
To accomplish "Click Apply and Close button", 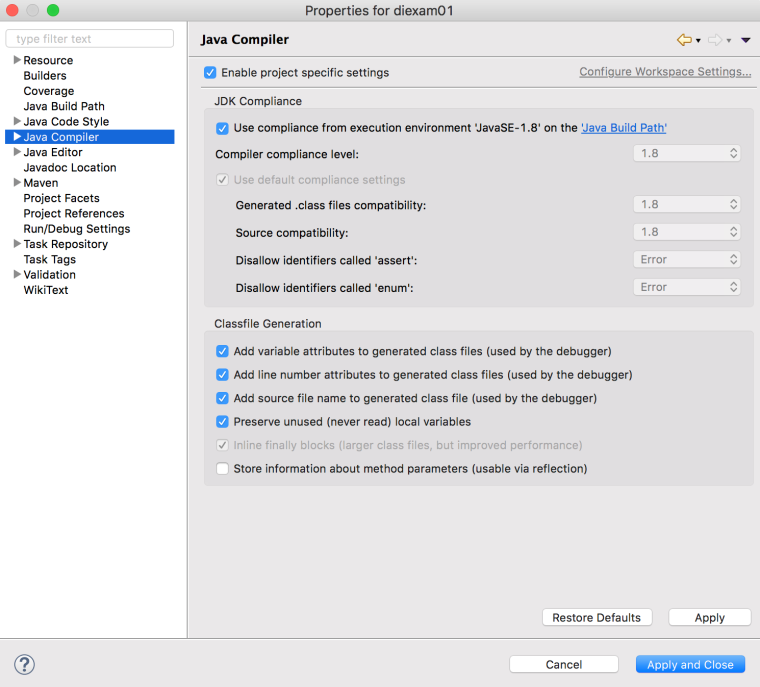I will [x=690, y=665].
